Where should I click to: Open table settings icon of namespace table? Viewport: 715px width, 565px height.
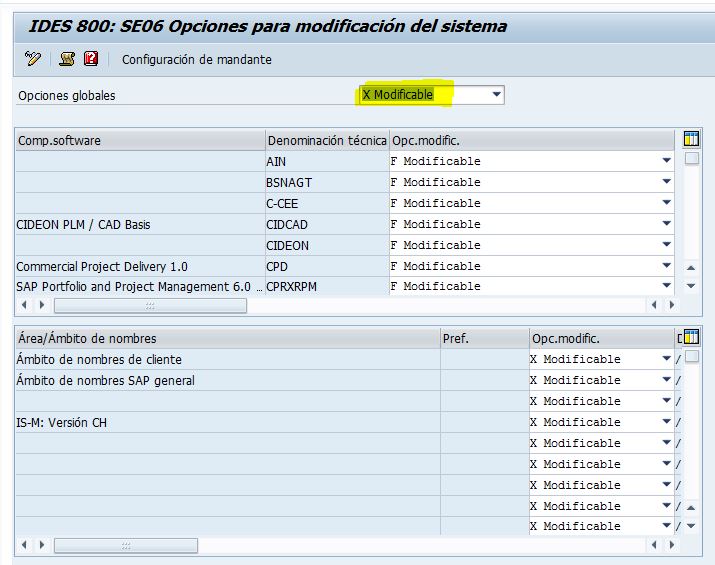691,337
